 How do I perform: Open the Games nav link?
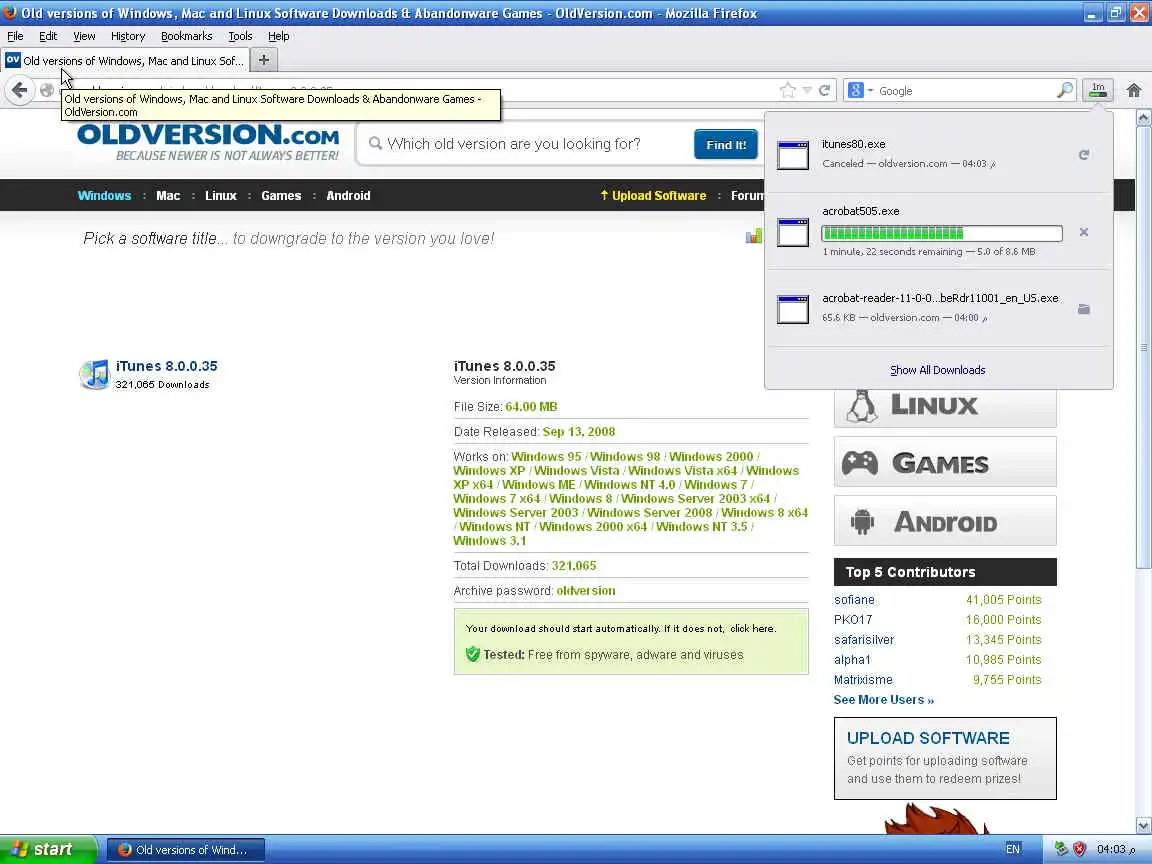coord(281,195)
